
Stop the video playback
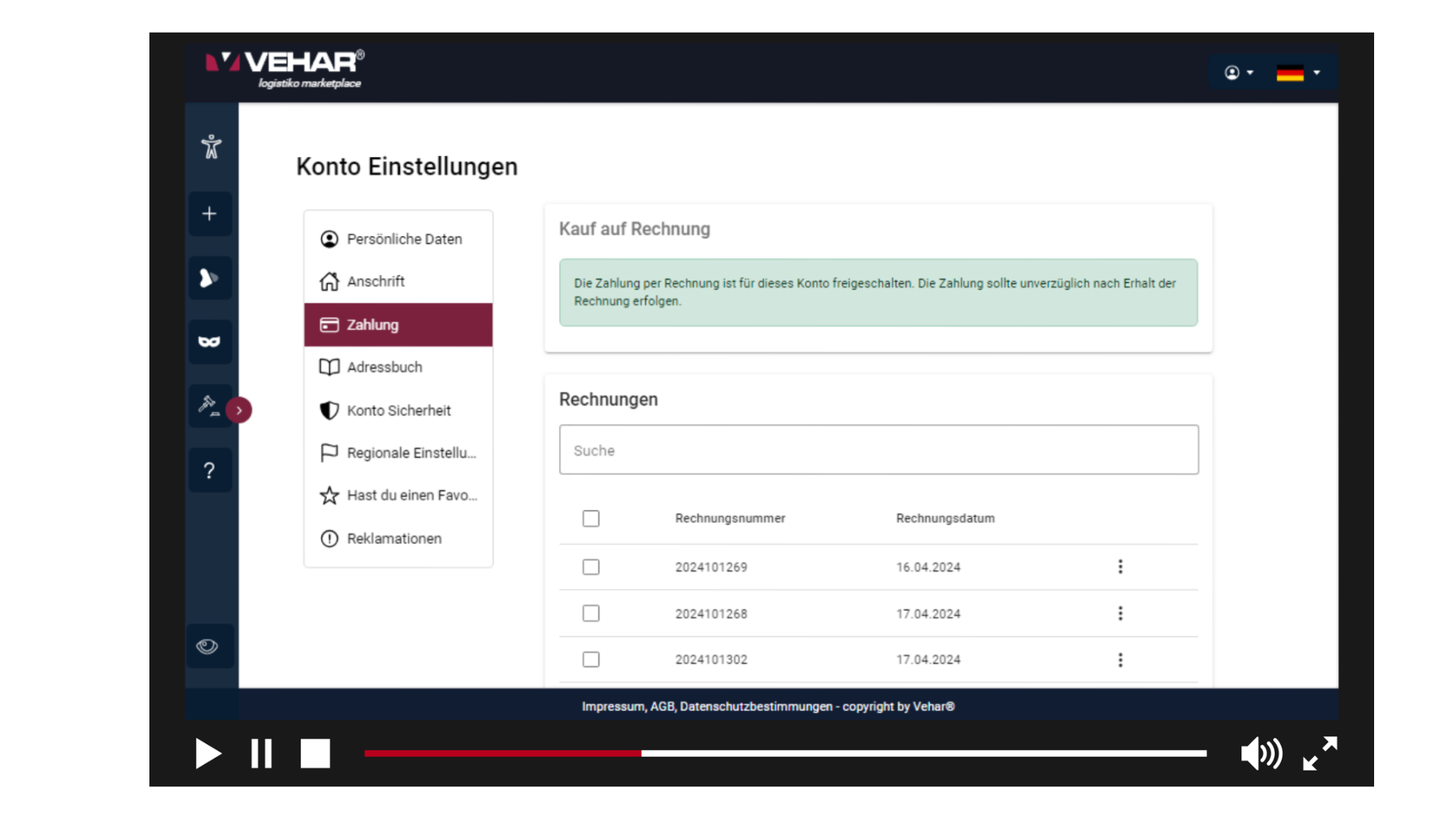pos(315,754)
